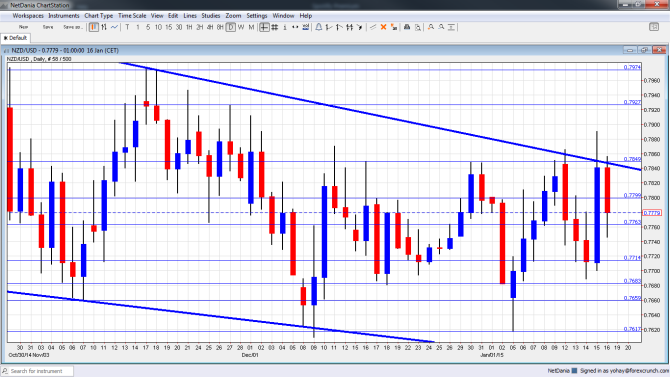Image resolution: width=670 pixels, height=377 pixels.
Task: Click the info 'i' toolbar icon
Action: (x=285, y=27)
